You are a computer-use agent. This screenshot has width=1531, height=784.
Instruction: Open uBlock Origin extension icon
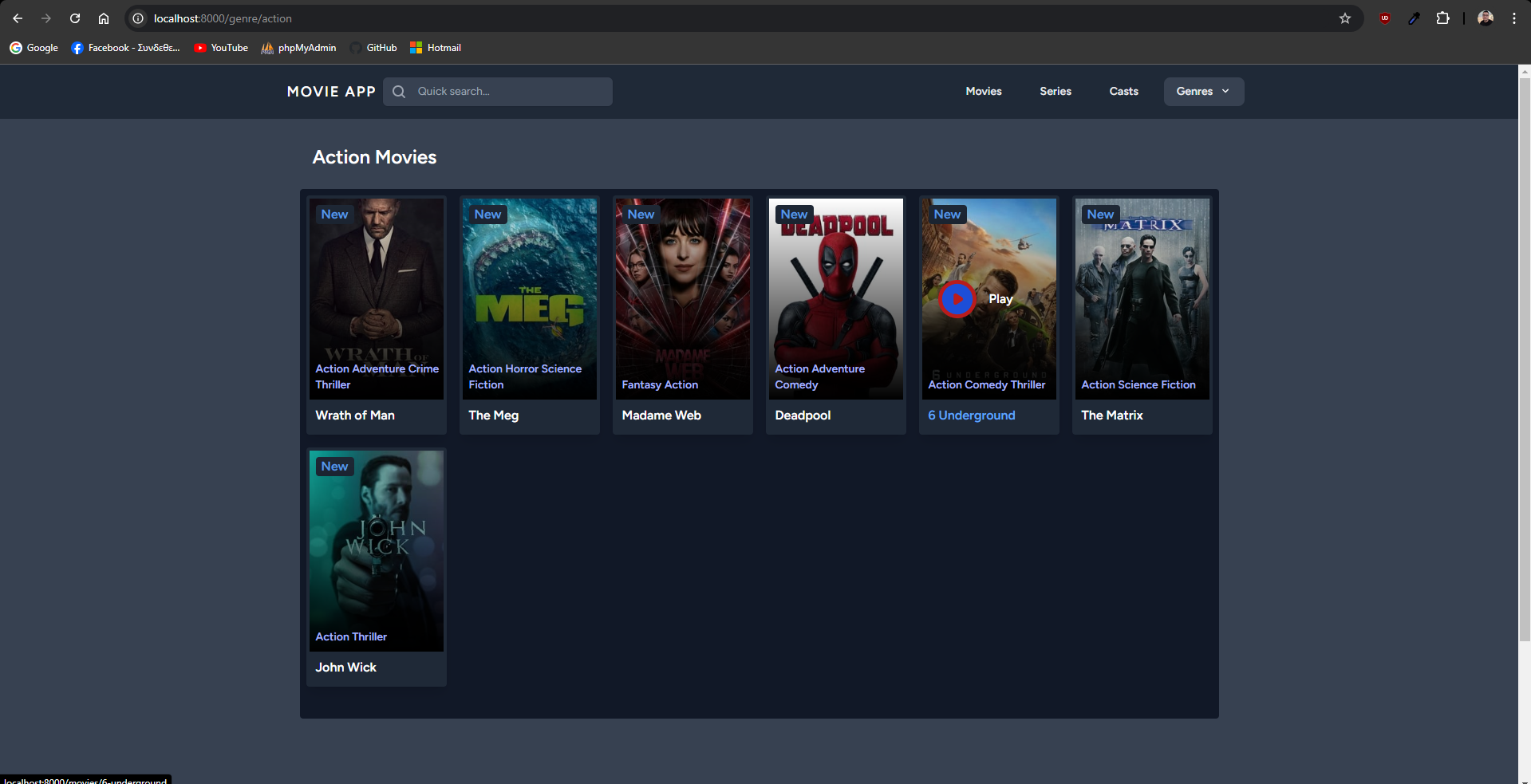pyautogui.click(x=1385, y=18)
